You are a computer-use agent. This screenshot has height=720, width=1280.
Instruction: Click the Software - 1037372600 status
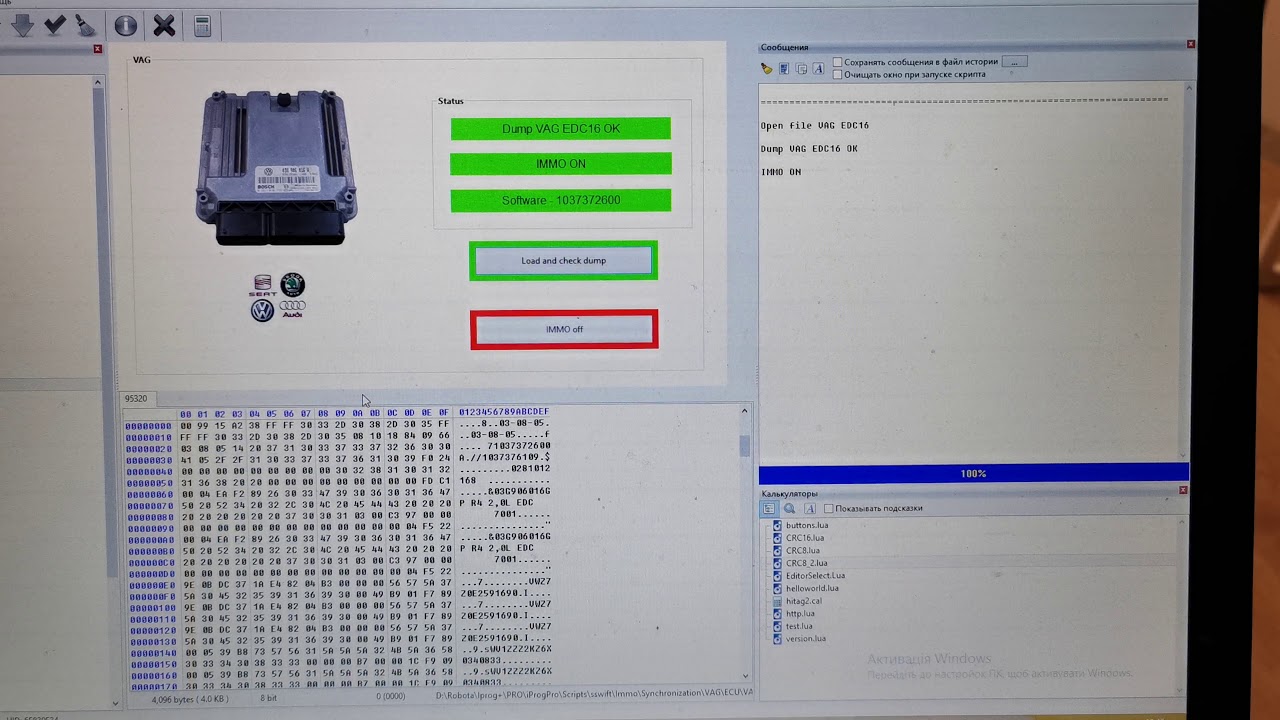pos(560,200)
